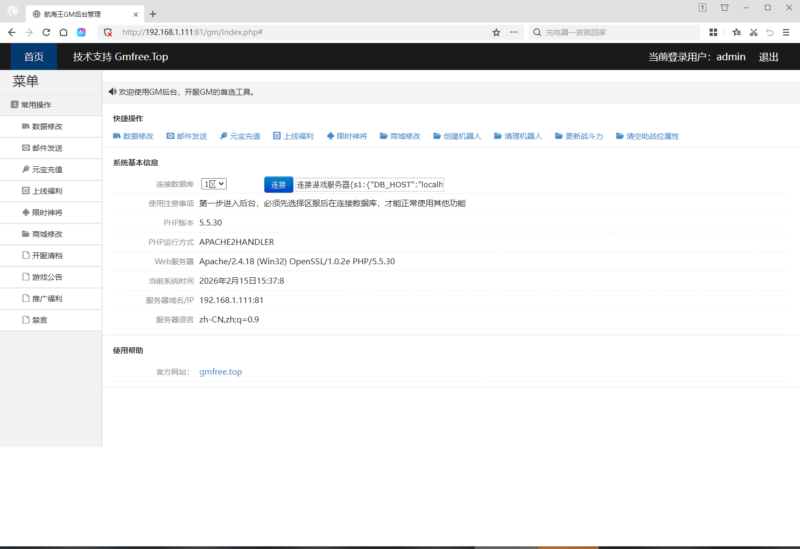
Task: Click the PHP version value 5.5.30
Action: (x=211, y=222)
